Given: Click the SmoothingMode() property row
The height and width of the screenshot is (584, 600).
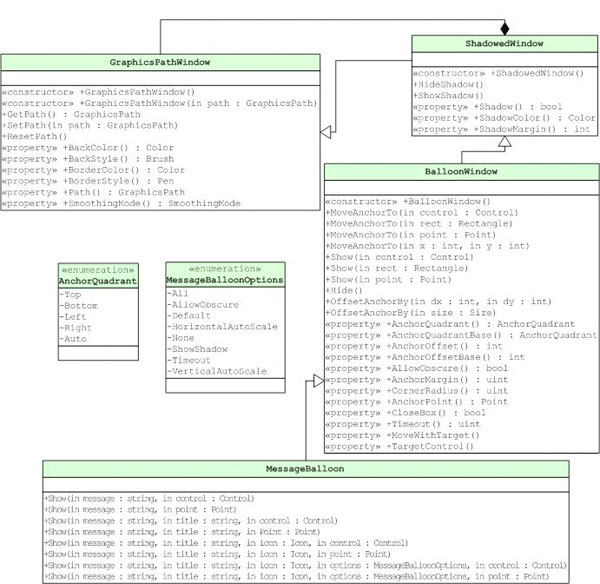Looking at the screenshot, I should click(x=121, y=203).
